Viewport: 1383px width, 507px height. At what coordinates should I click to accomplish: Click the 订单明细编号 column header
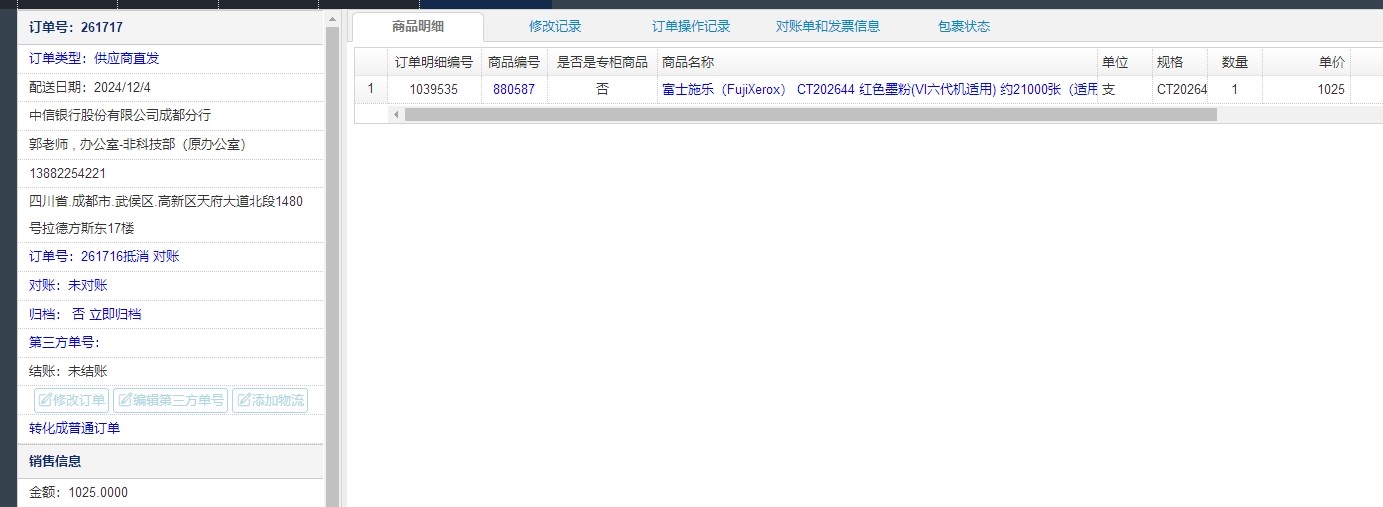(434, 62)
